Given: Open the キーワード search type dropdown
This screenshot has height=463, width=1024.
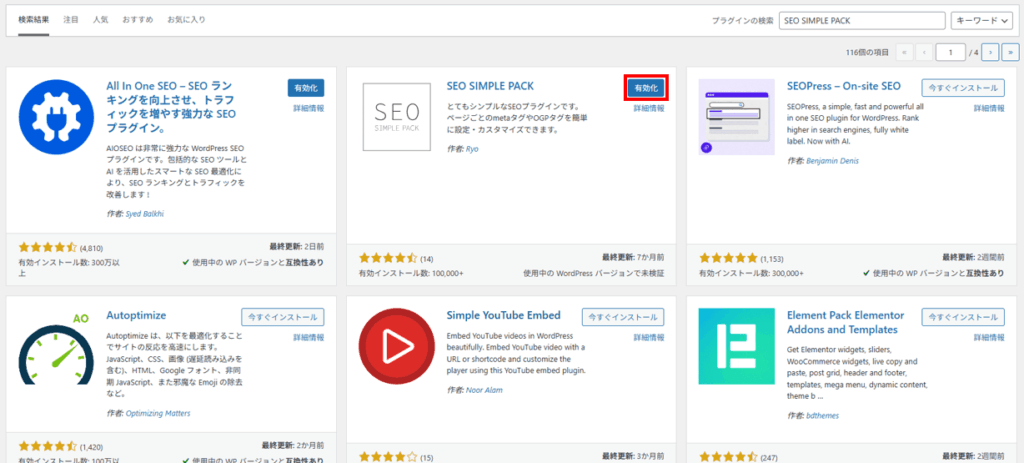Looking at the screenshot, I should coord(984,20).
